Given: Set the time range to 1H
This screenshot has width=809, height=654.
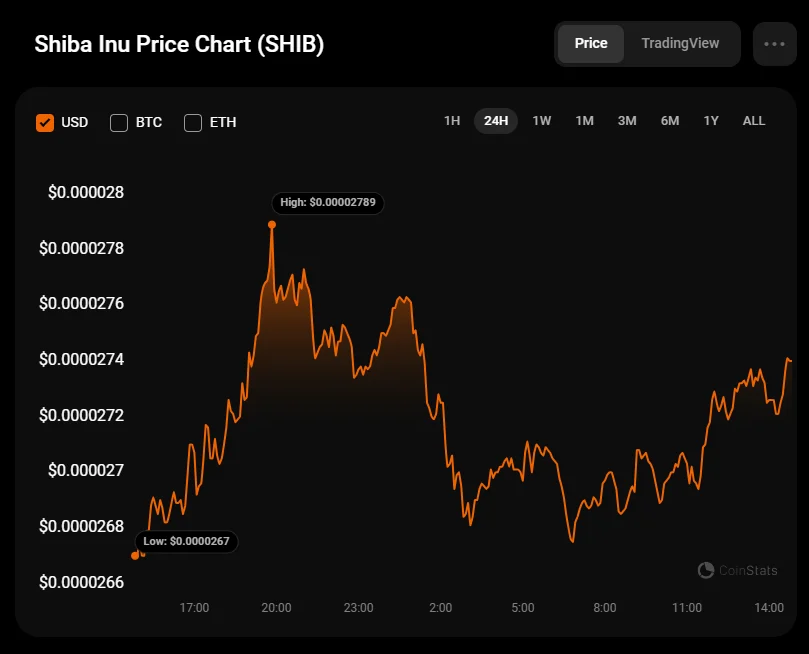Looking at the screenshot, I should 452,121.
